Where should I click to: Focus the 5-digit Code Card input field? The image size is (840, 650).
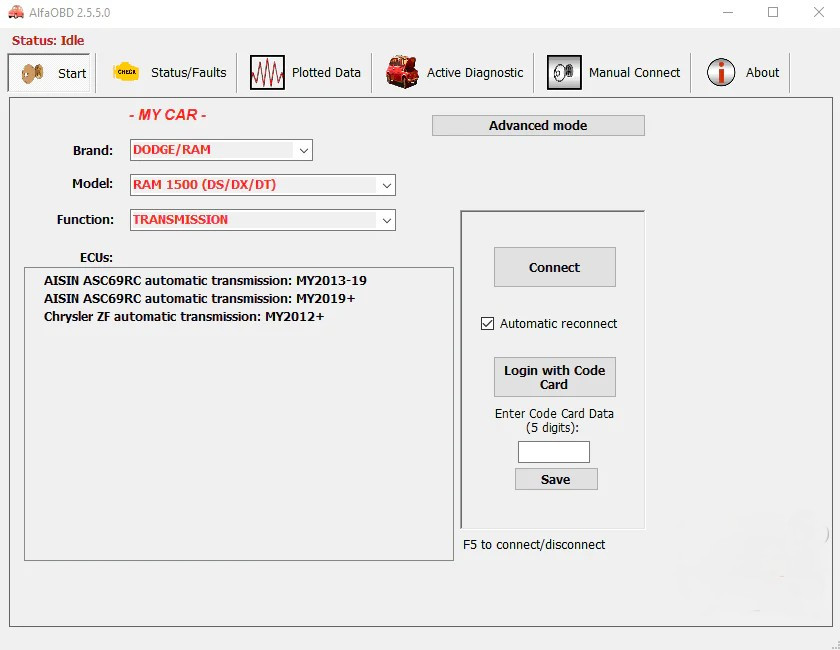[x=554, y=452]
